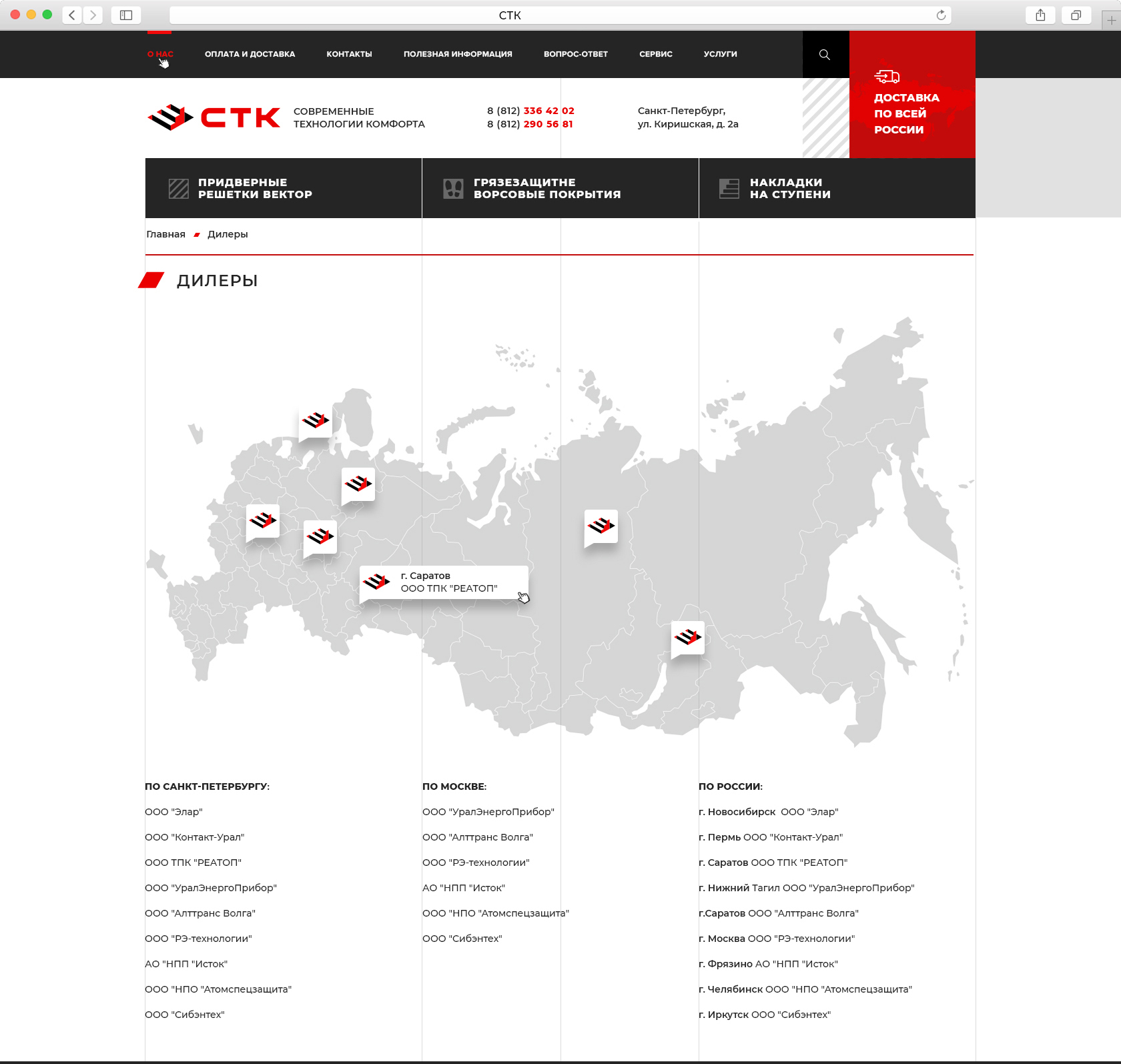
Task: Open the СЕРВИС menu item
Action: [656, 54]
